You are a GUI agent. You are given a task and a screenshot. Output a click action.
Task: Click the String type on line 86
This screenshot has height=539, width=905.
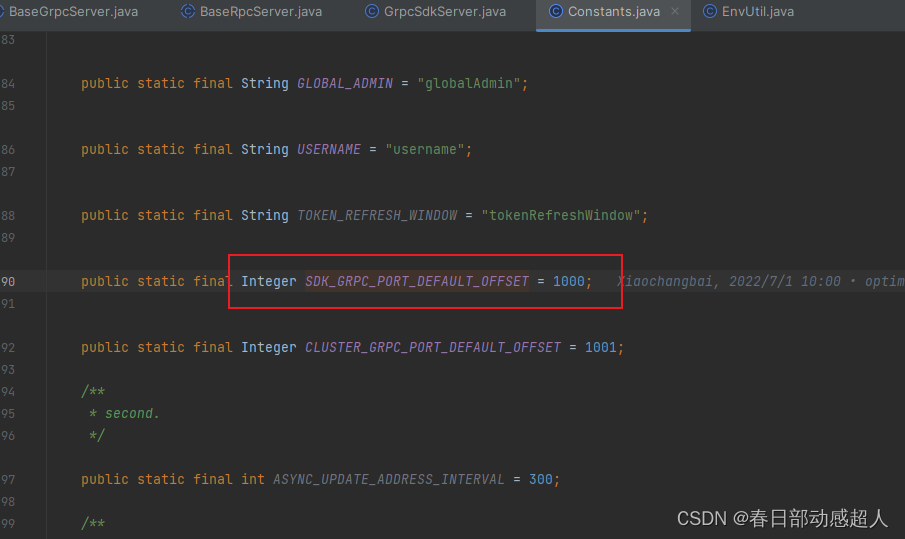coord(264,149)
